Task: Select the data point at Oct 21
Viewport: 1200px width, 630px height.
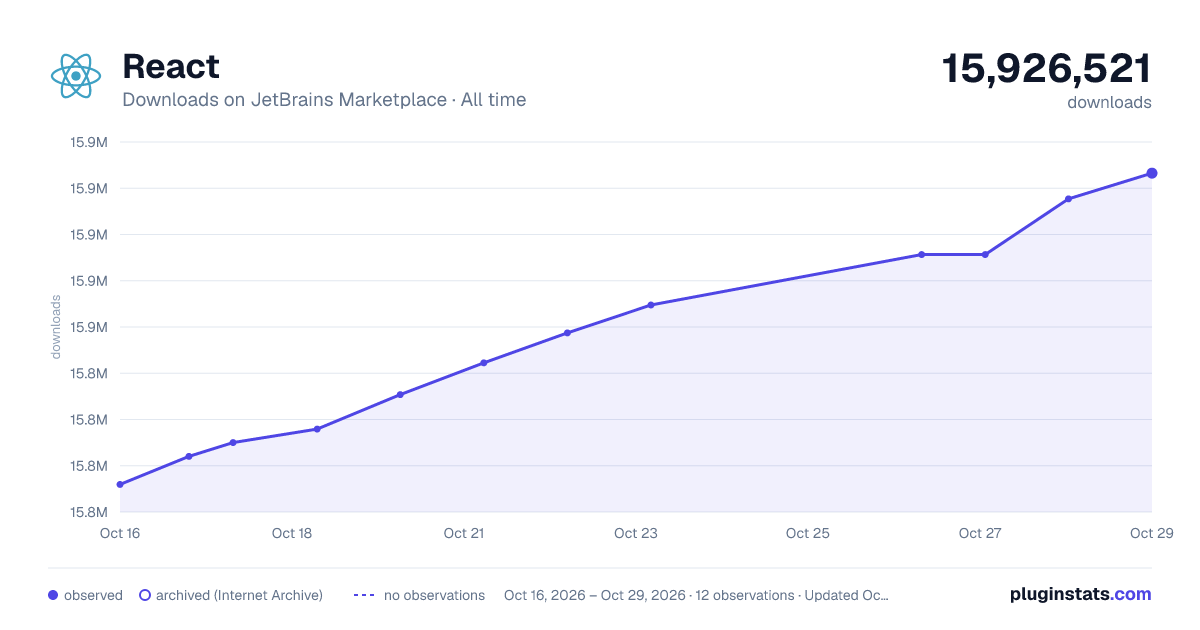Action: 484,363
